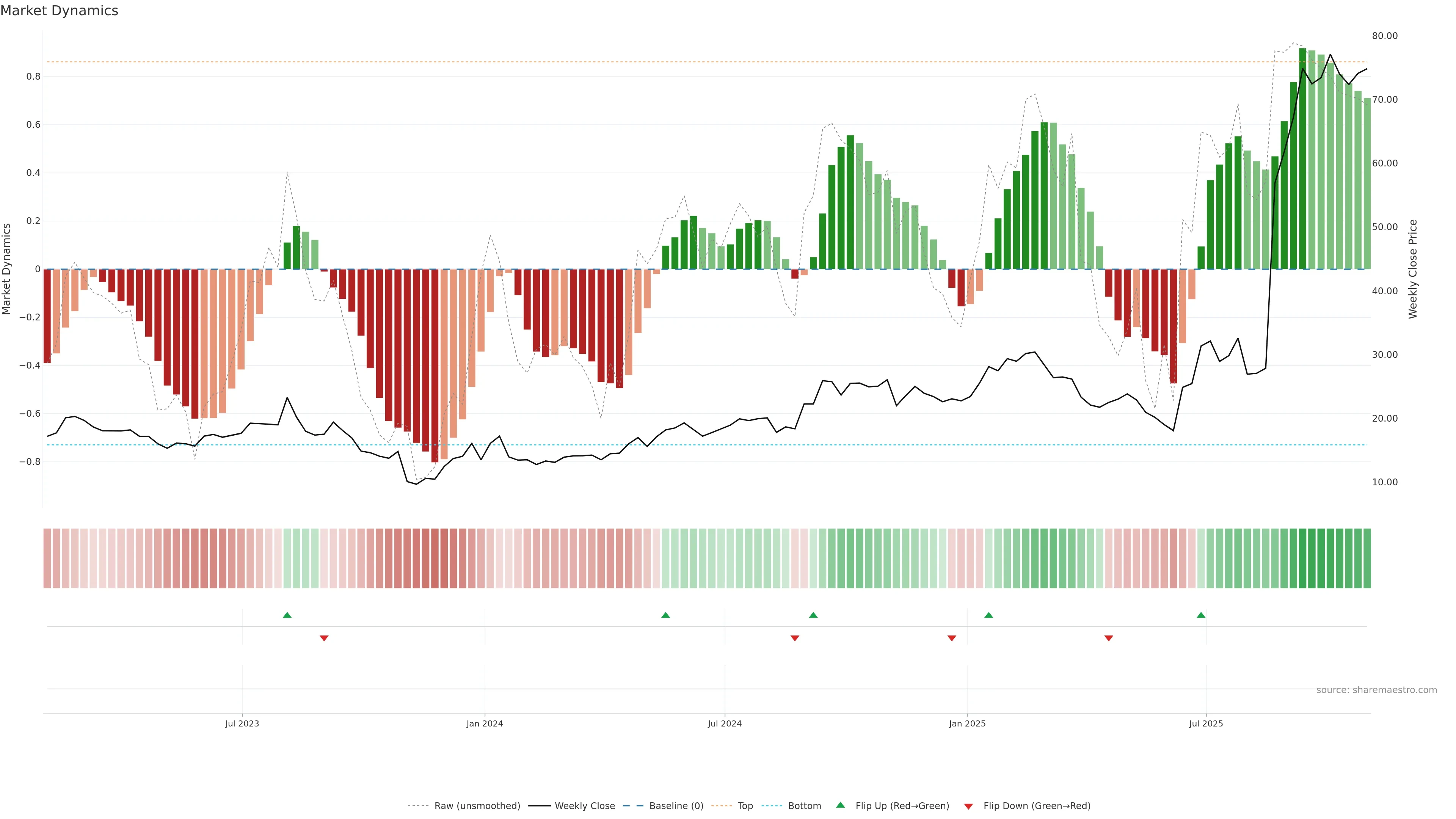Screen dimensions: 1456x819
Task: Click the Jul 2024 x-axis label
Action: (x=725, y=723)
